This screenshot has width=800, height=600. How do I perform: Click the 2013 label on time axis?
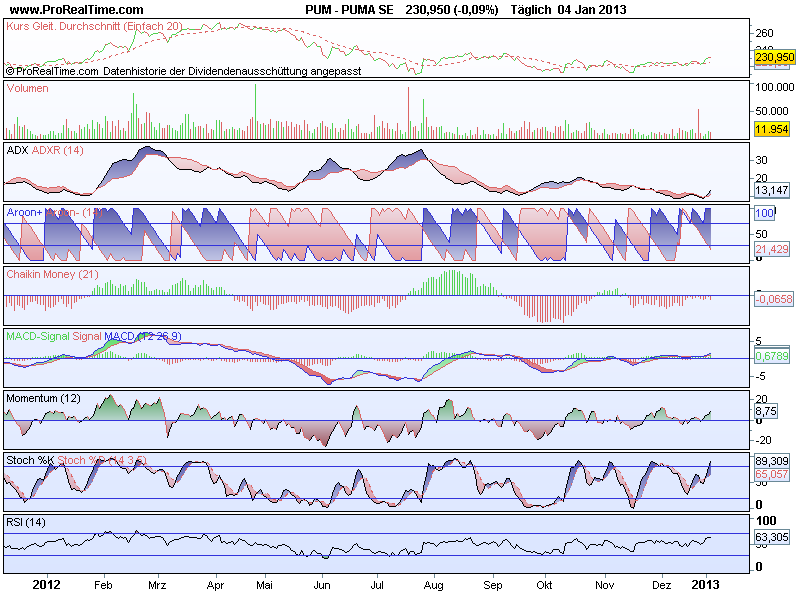tap(706, 585)
